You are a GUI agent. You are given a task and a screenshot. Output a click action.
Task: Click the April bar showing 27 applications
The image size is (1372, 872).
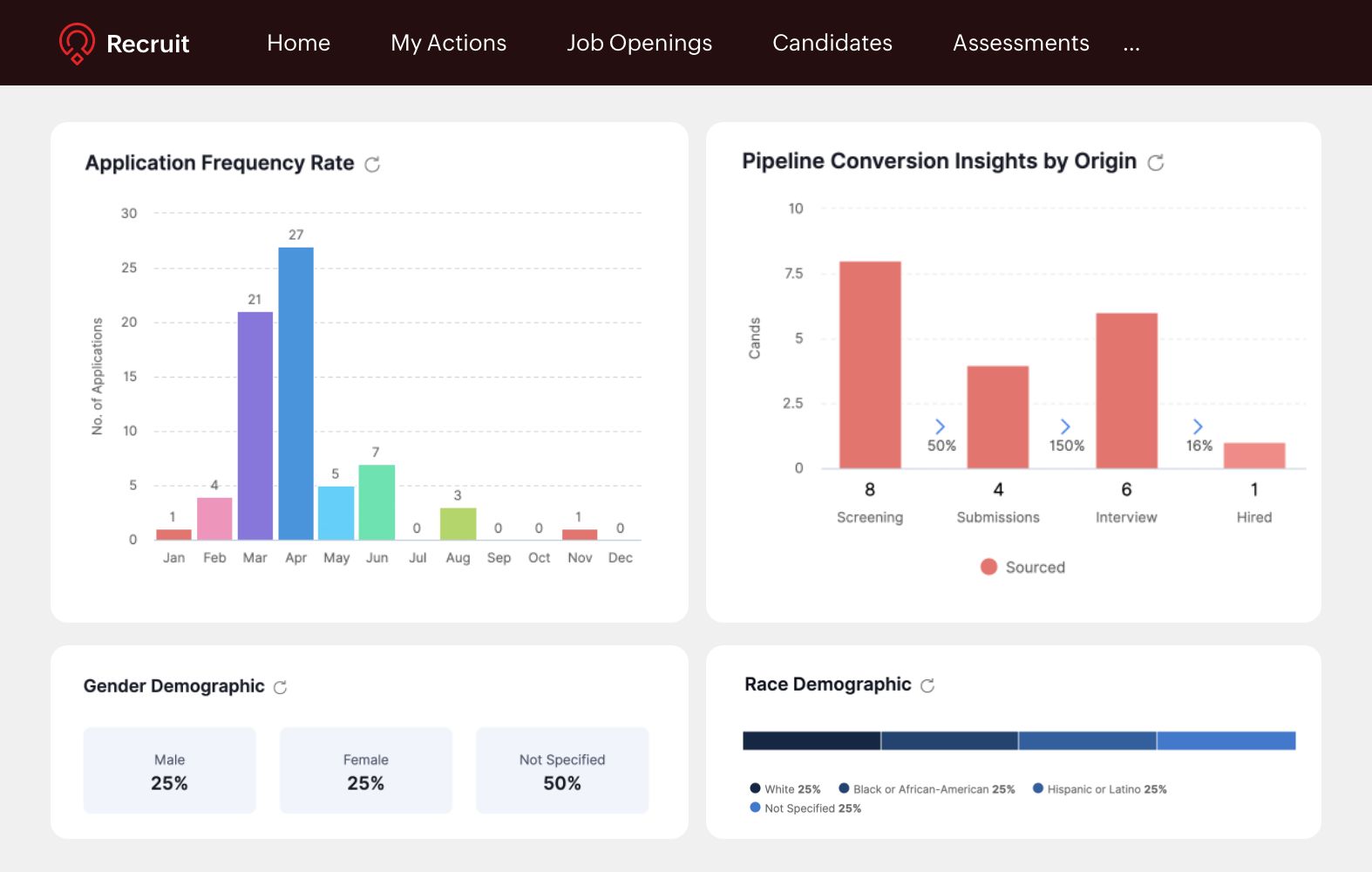click(296, 392)
